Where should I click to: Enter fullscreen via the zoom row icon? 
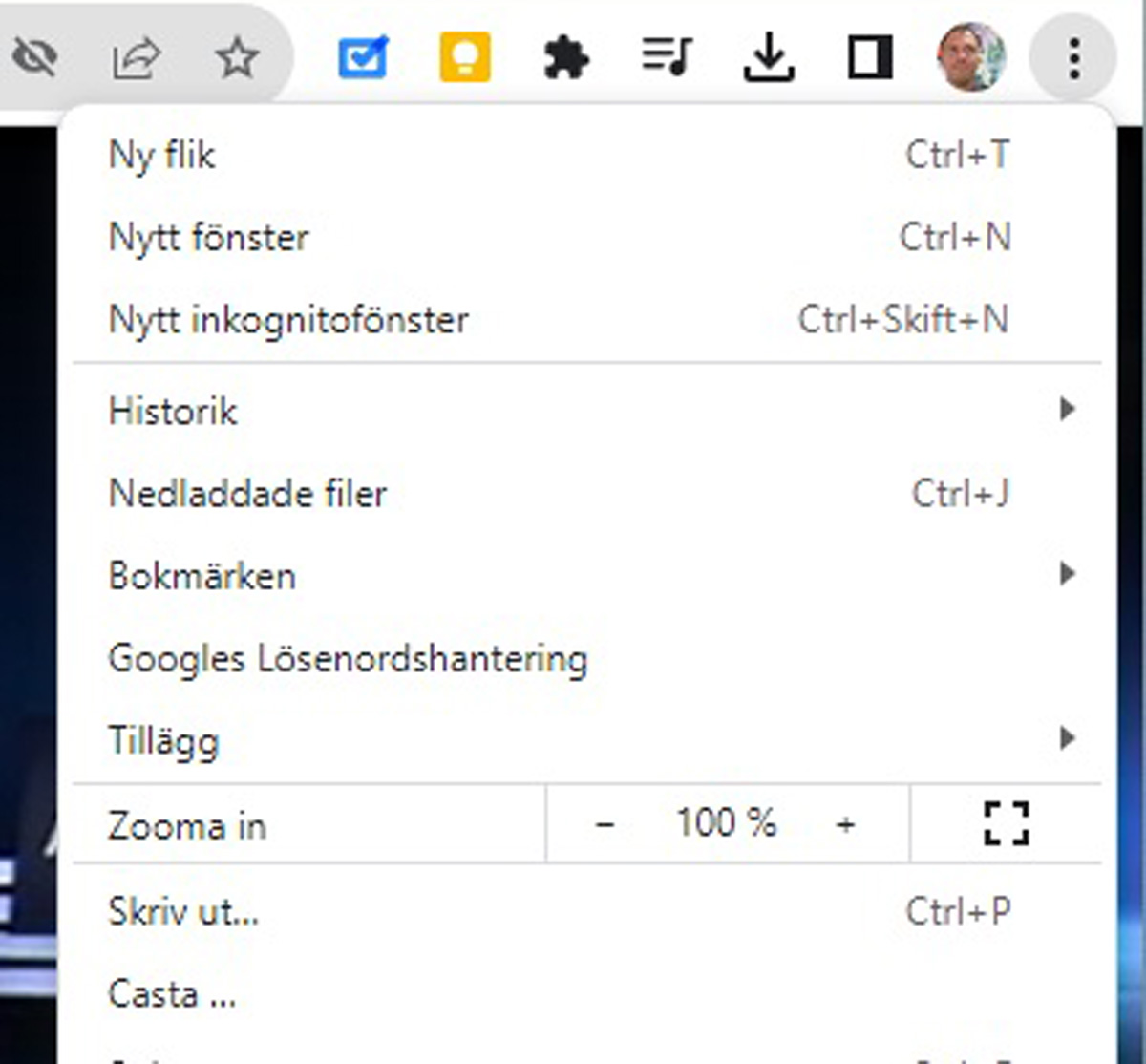(1007, 822)
